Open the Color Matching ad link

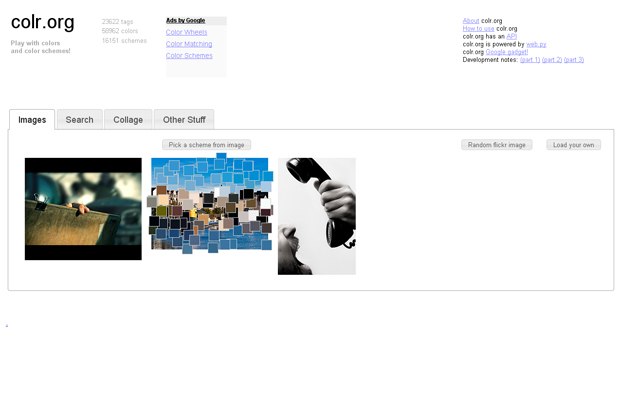click(189, 44)
